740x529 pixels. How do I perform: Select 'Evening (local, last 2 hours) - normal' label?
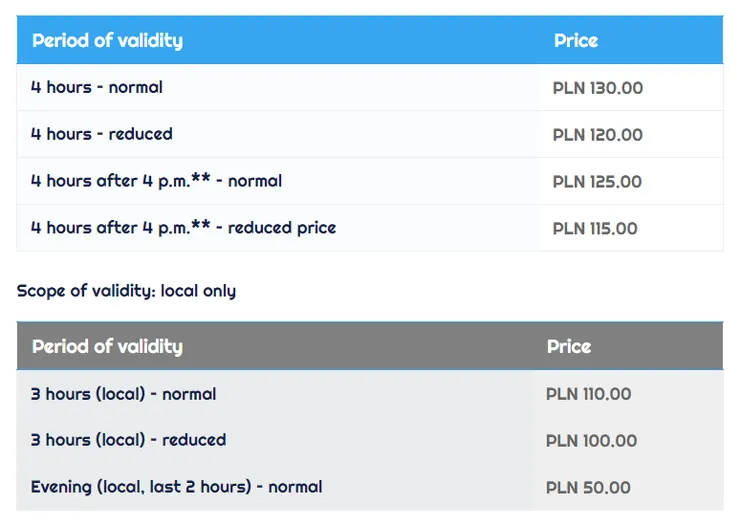click(176, 487)
